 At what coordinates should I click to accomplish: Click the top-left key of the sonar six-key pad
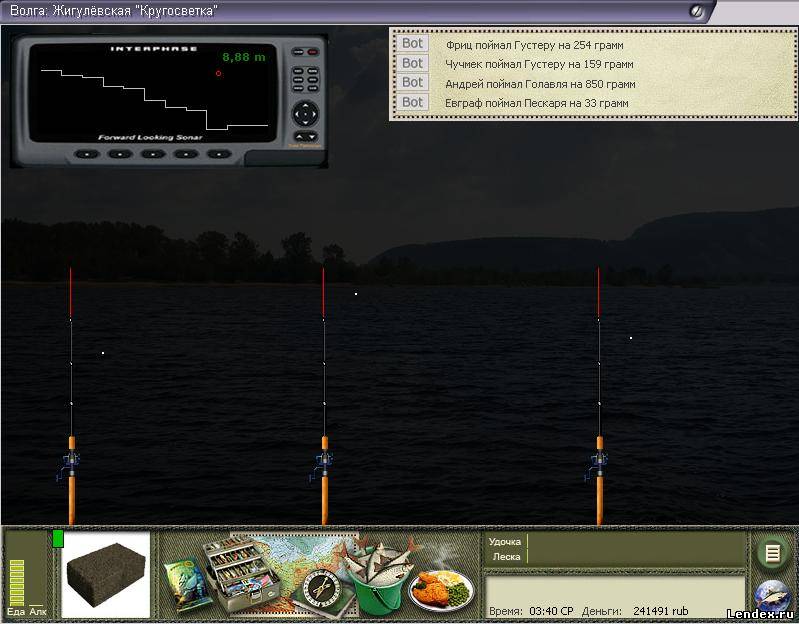click(x=298, y=70)
